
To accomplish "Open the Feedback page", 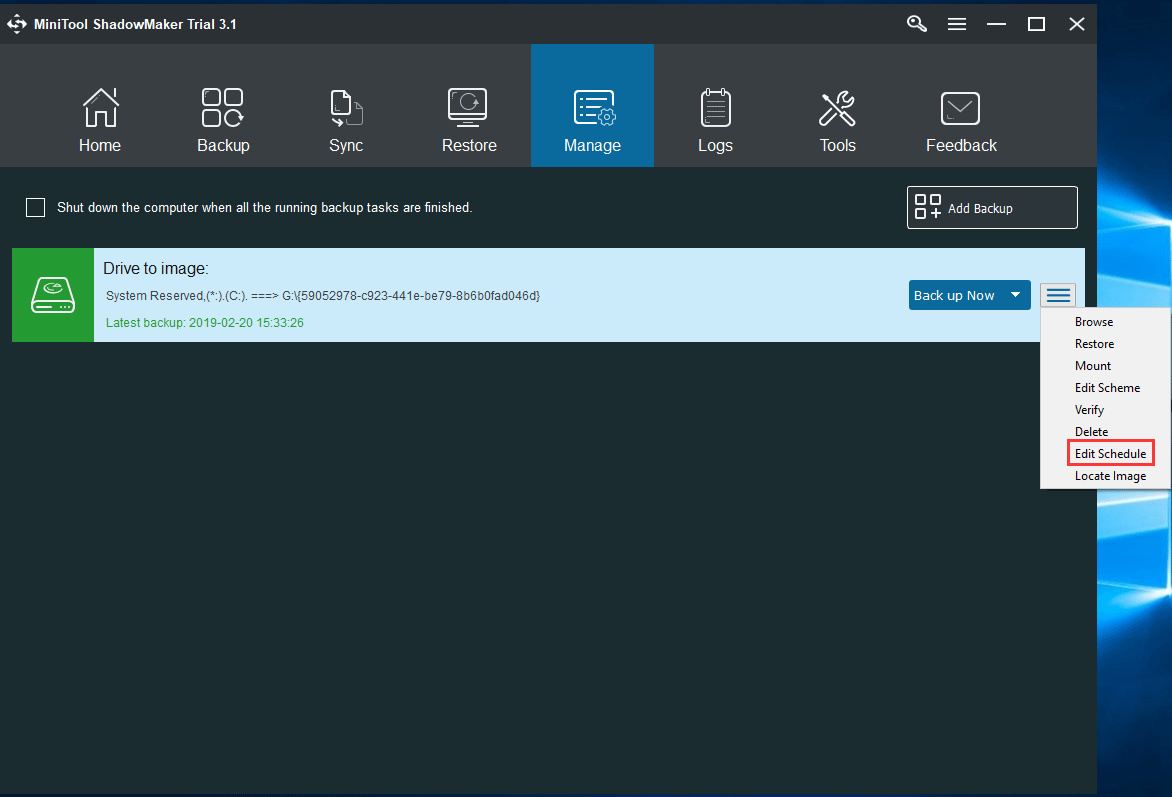I will coord(960,118).
